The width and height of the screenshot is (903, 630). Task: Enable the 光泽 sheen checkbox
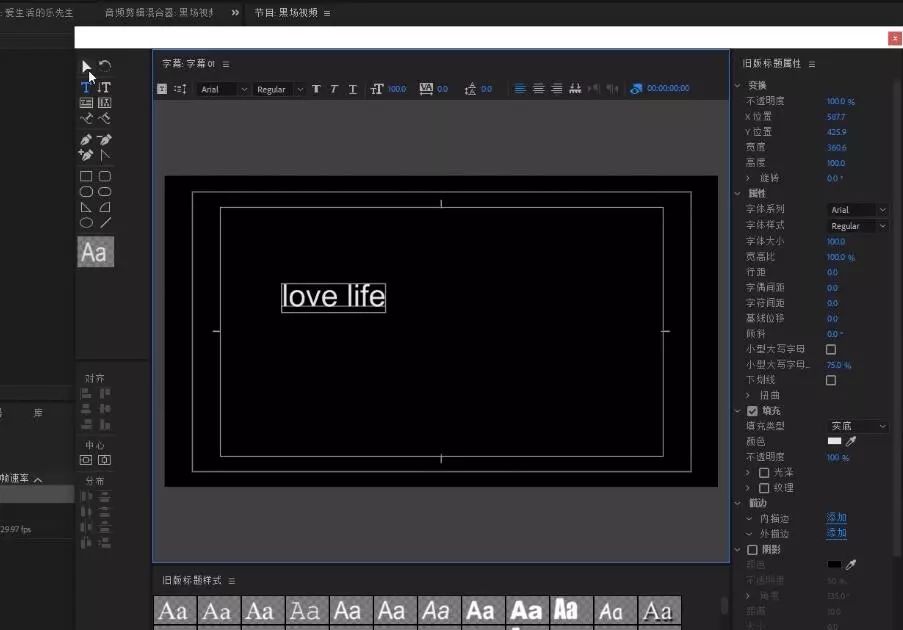[764, 472]
